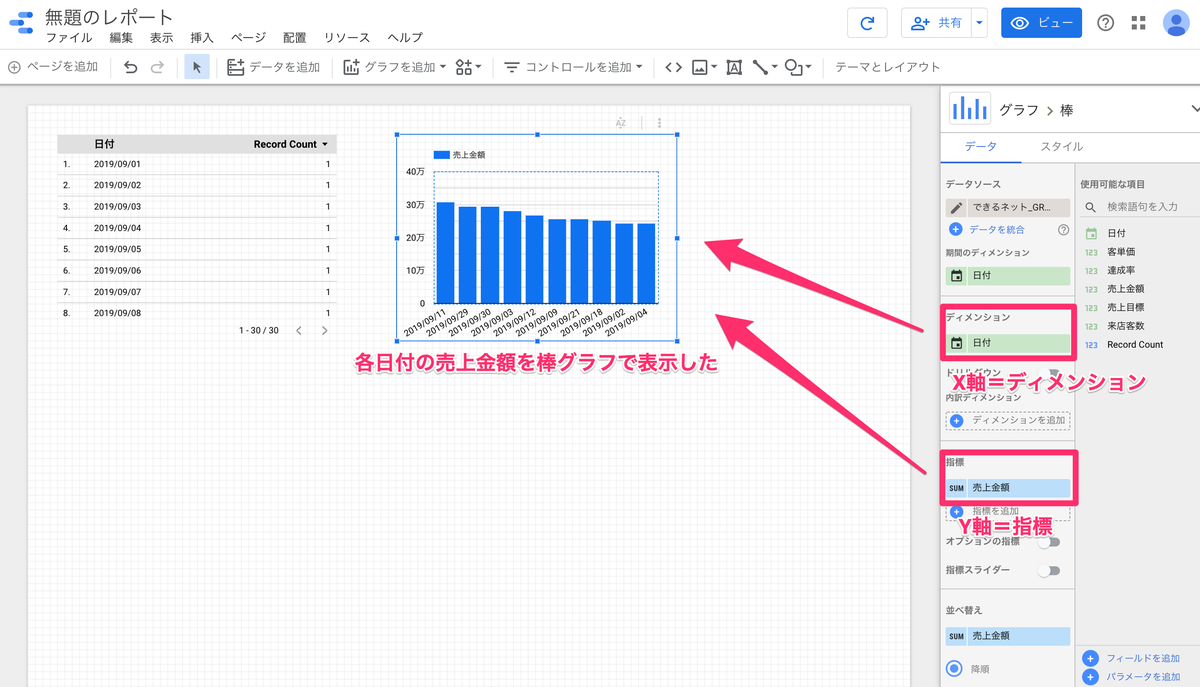The width and height of the screenshot is (1200, 687).
Task: Click the redo arrow in toolbar
Action: pos(157,67)
